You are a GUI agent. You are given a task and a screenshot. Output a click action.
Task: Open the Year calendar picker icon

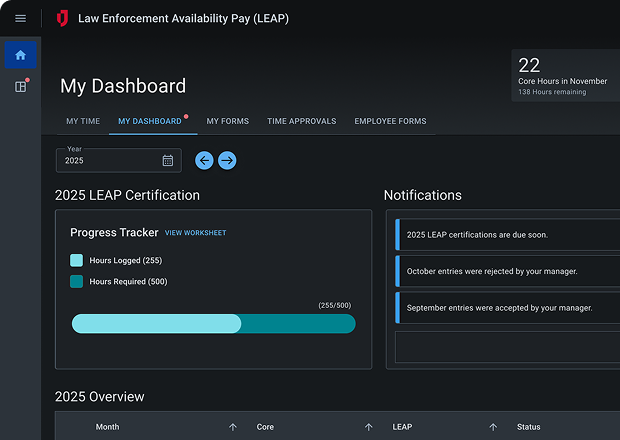coord(168,160)
